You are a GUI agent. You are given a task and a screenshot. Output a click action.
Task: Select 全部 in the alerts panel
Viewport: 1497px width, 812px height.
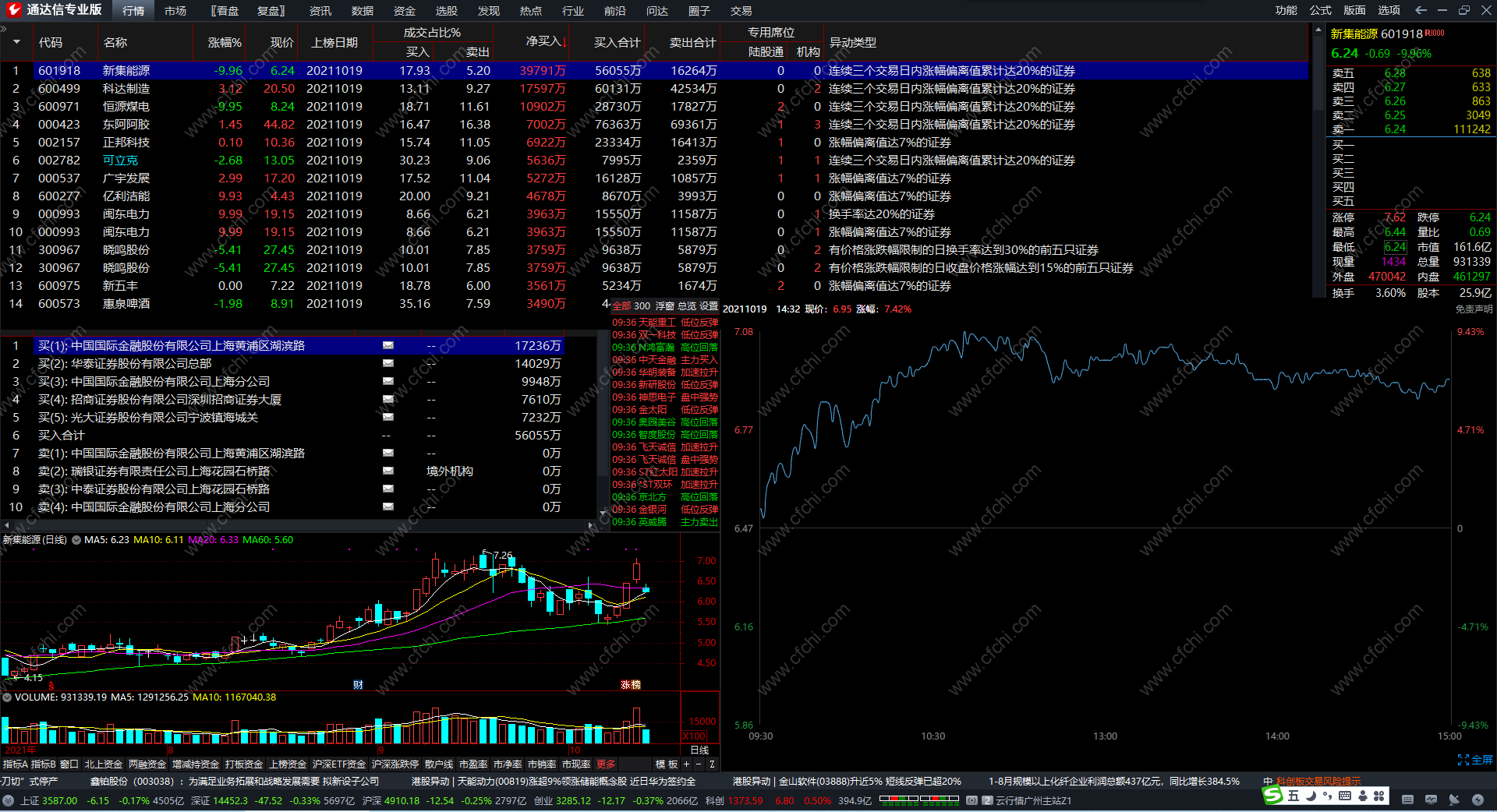[x=622, y=306]
